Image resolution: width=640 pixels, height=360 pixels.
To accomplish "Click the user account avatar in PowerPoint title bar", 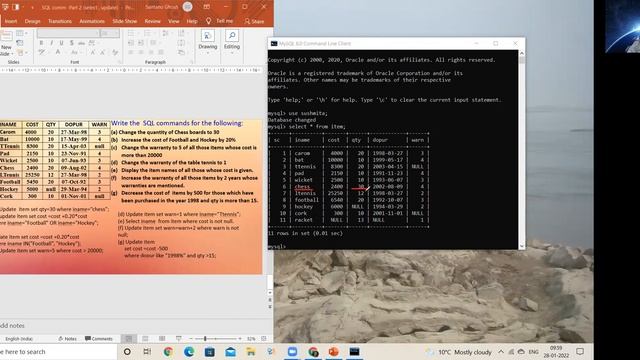I will [187, 7].
